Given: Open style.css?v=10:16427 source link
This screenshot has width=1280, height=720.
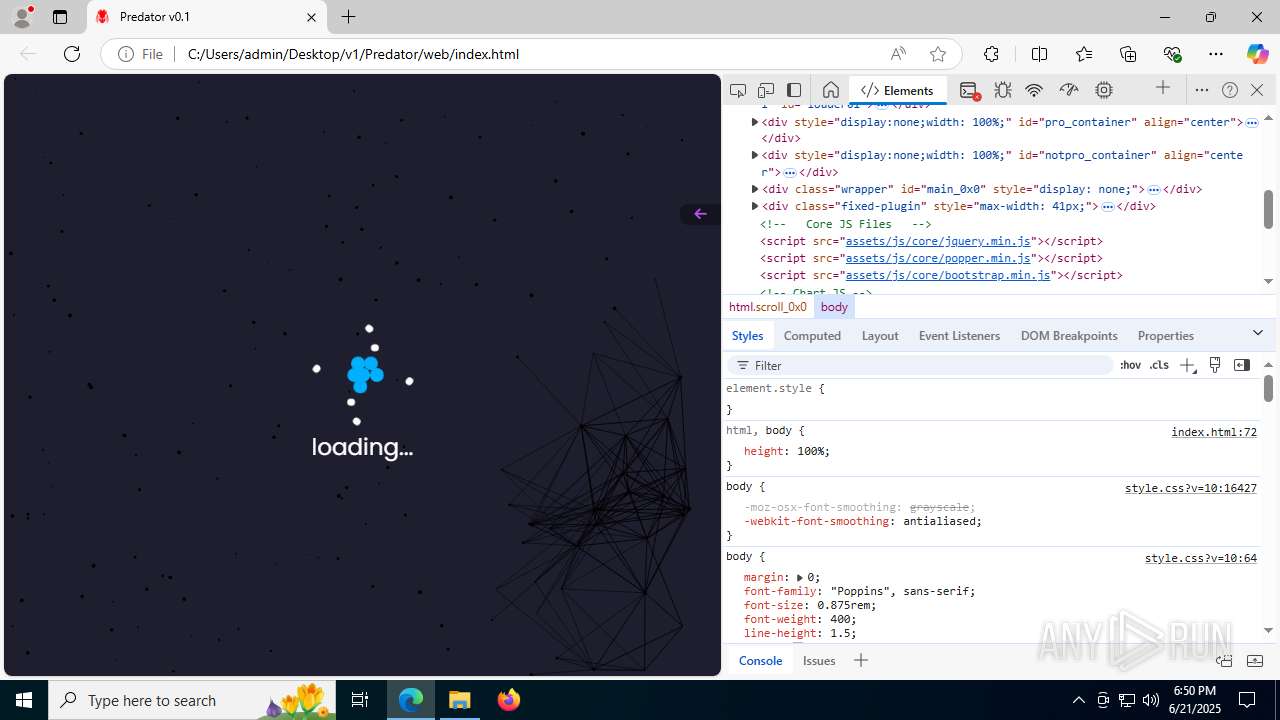Looking at the screenshot, I should click(1191, 488).
